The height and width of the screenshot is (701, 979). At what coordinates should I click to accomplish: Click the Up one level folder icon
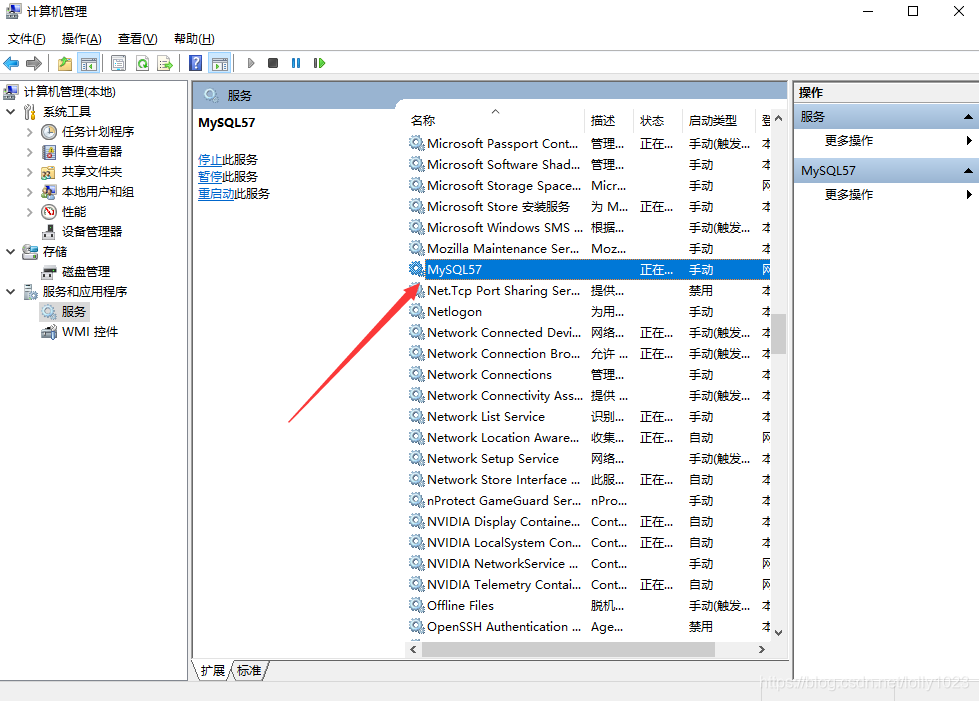click(x=65, y=63)
